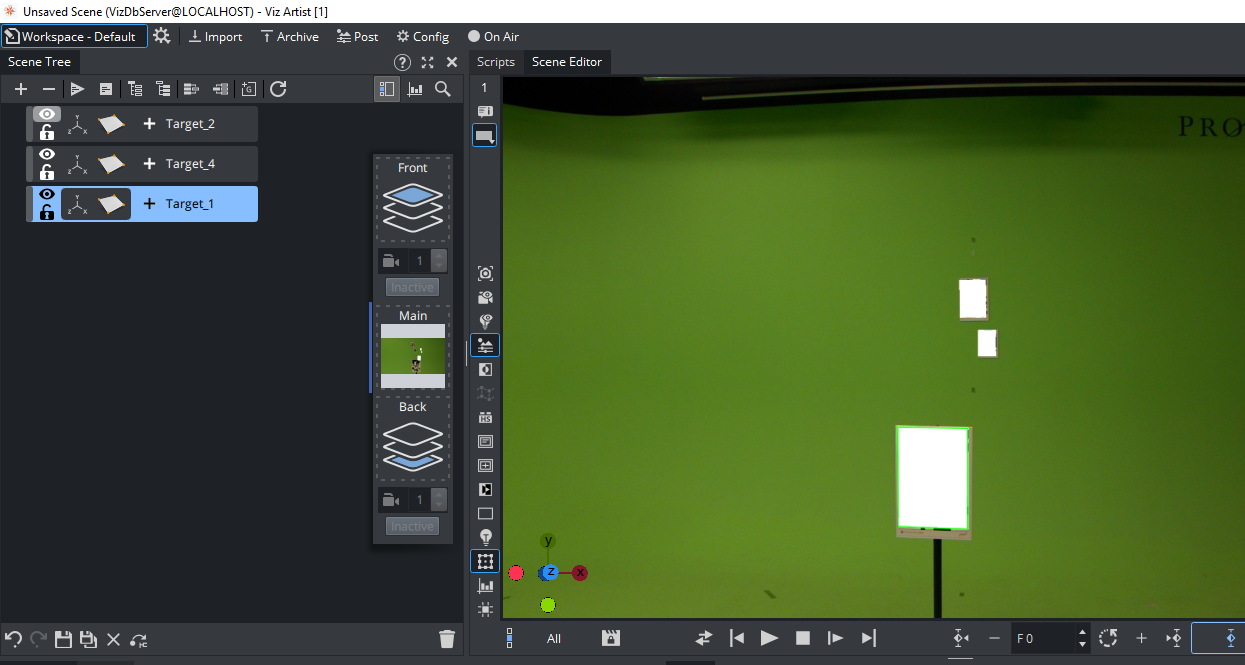The image size is (1245, 665).
Task: Click the snapshot camera icon in editor sidebar
Action: (x=485, y=273)
